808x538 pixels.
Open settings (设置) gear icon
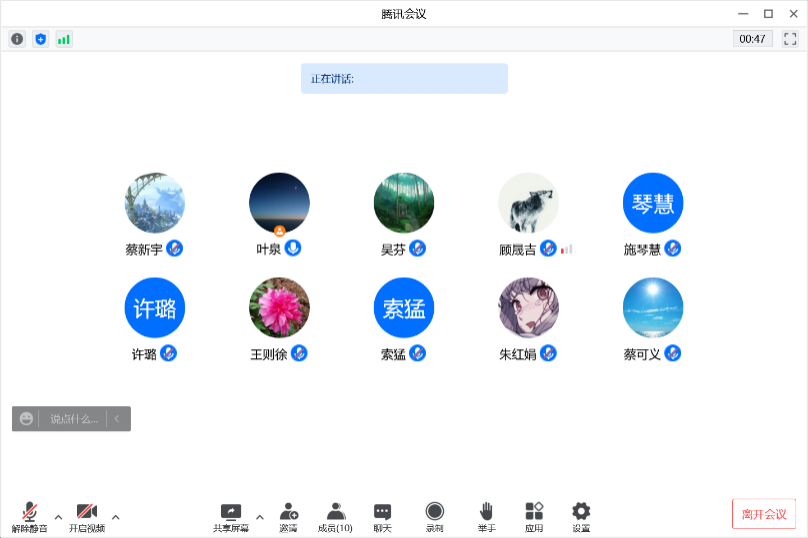(x=581, y=516)
